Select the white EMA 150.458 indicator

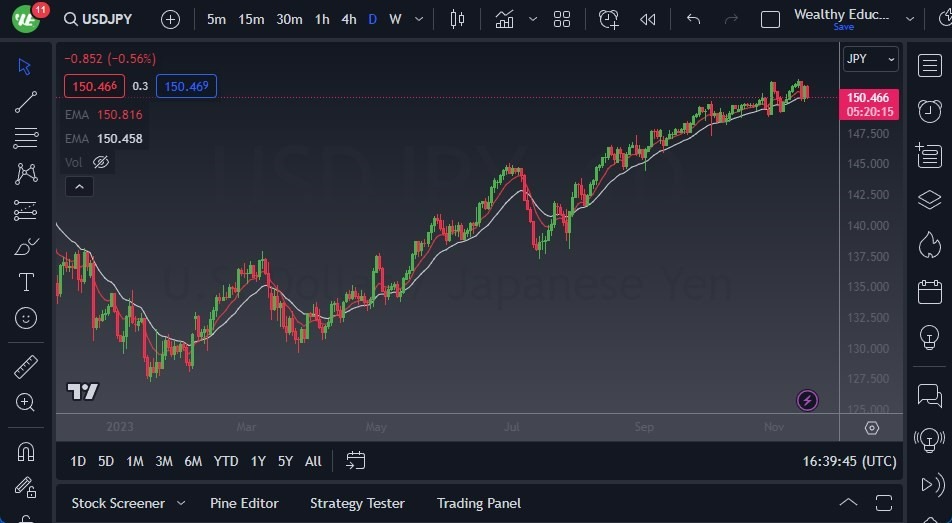pos(104,138)
